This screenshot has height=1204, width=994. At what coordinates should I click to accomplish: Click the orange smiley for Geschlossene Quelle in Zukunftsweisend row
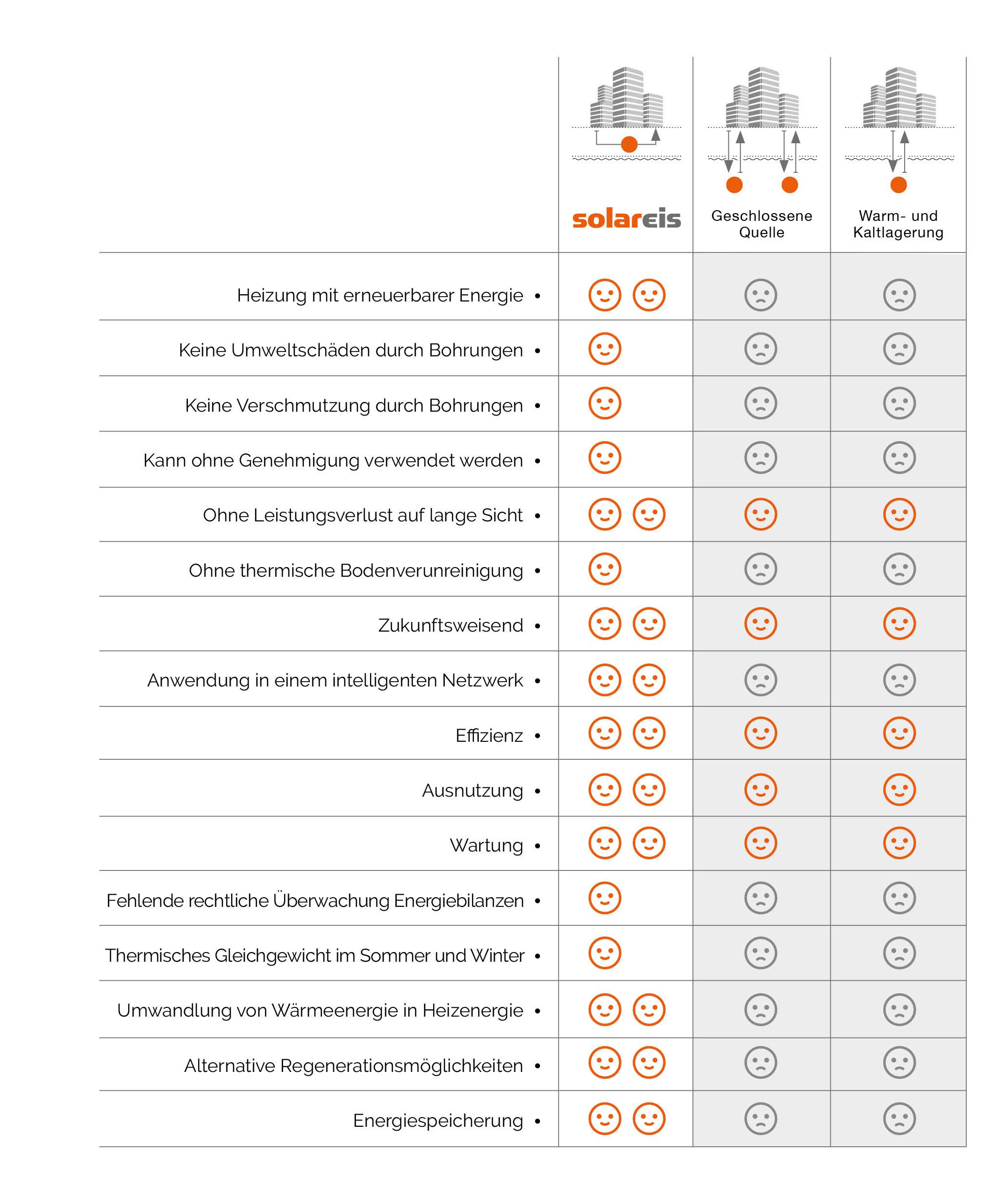click(760, 623)
